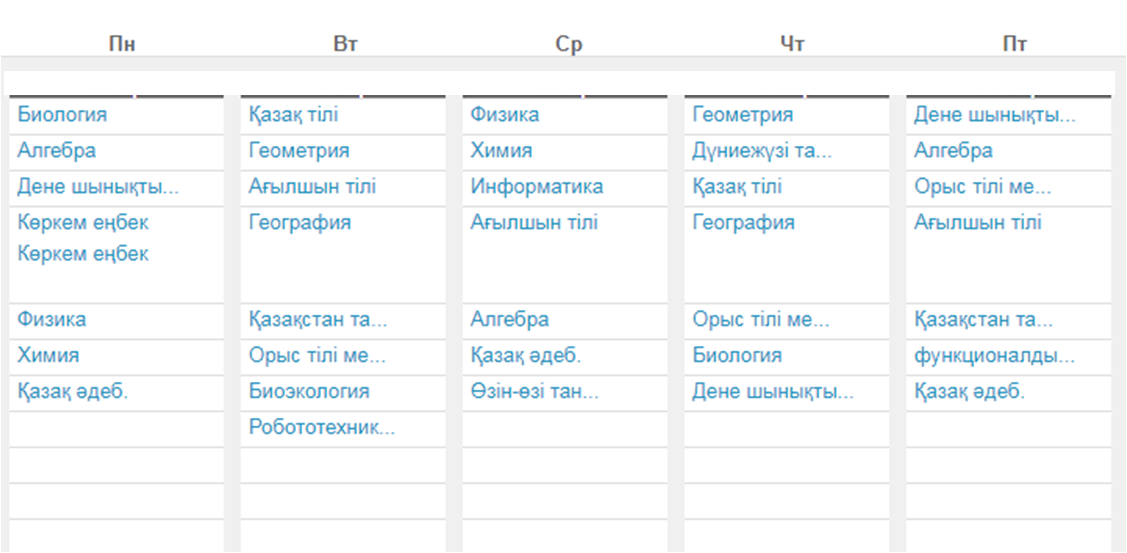The image size is (1127, 553).
Task: Open Робототехник... lesson on Tuesday
Action: click(x=322, y=428)
